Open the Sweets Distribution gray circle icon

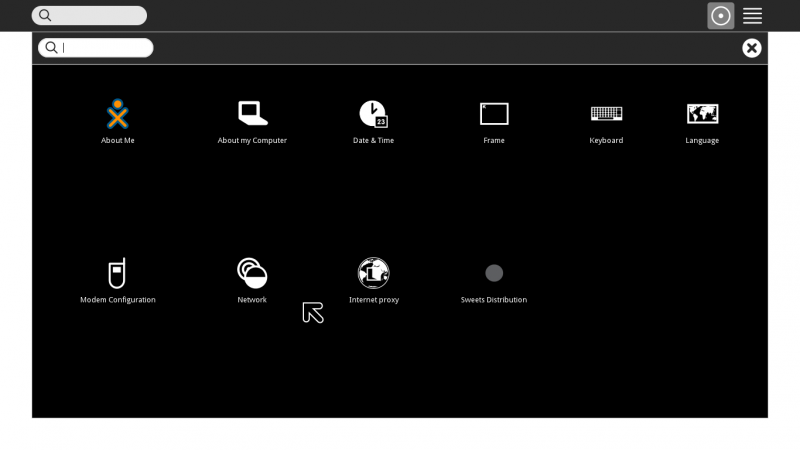click(x=494, y=272)
